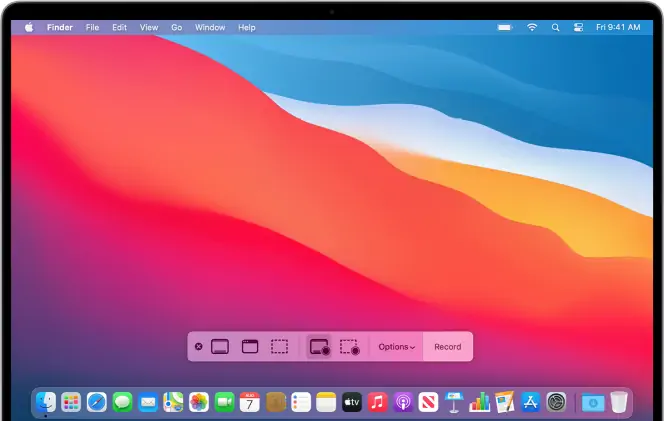This screenshot has width=664, height=421.
Task: Open Calendar from the Dock
Action: click(250, 402)
